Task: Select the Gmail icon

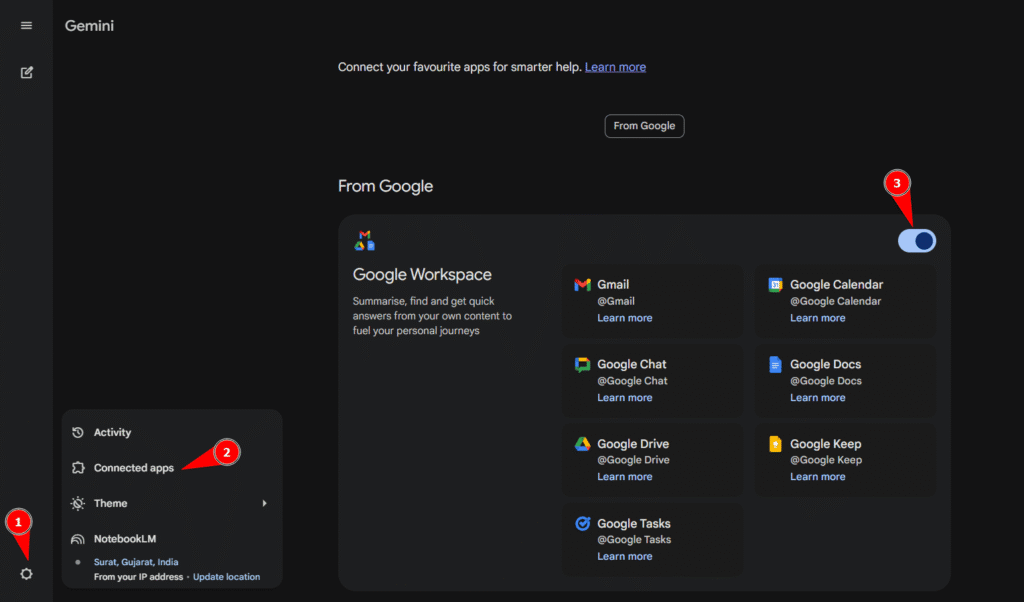Action: pyautogui.click(x=583, y=284)
